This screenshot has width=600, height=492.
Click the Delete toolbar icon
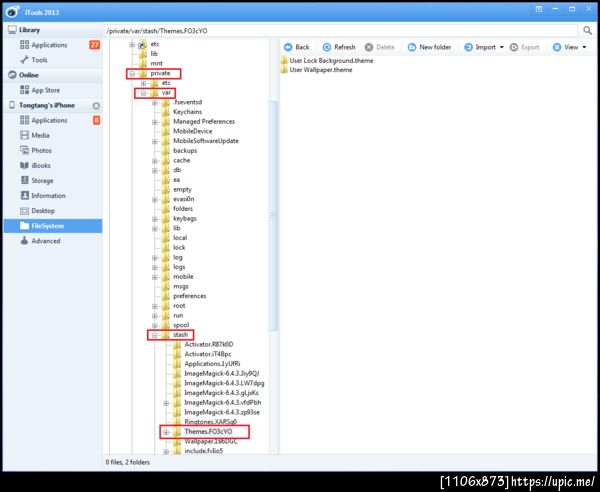369,47
